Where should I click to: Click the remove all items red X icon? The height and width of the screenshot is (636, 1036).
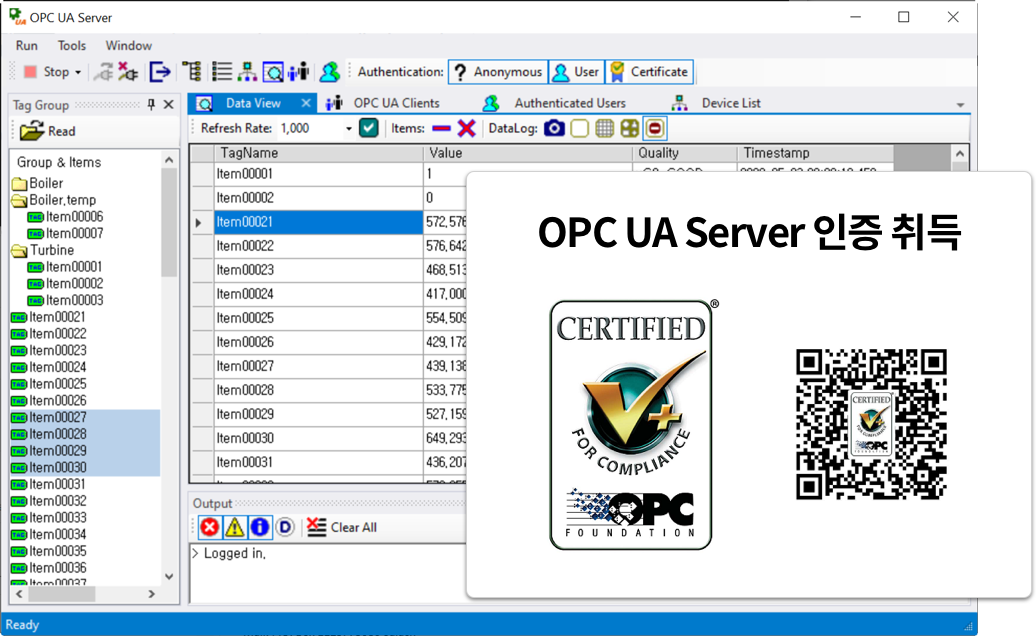pos(466,128)
